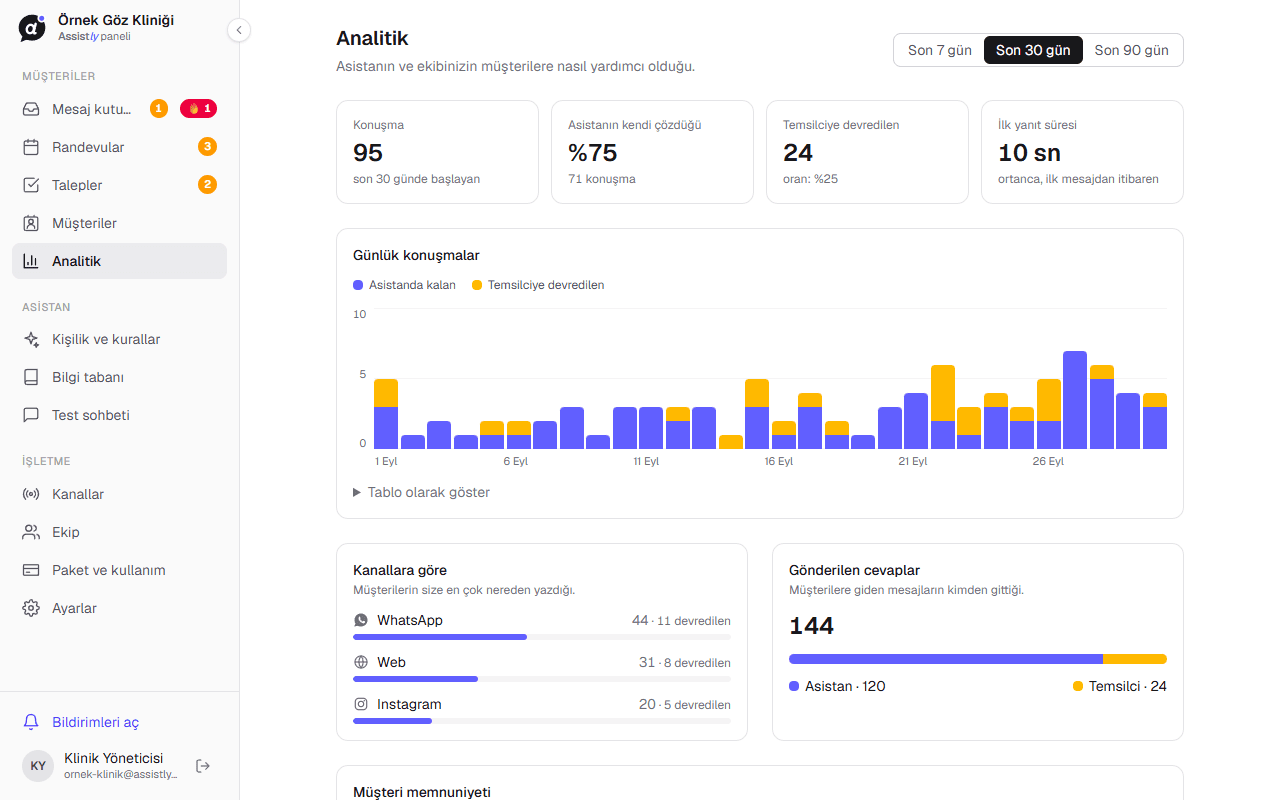Click the İlk yanıt süresi card

[1082, 152]
